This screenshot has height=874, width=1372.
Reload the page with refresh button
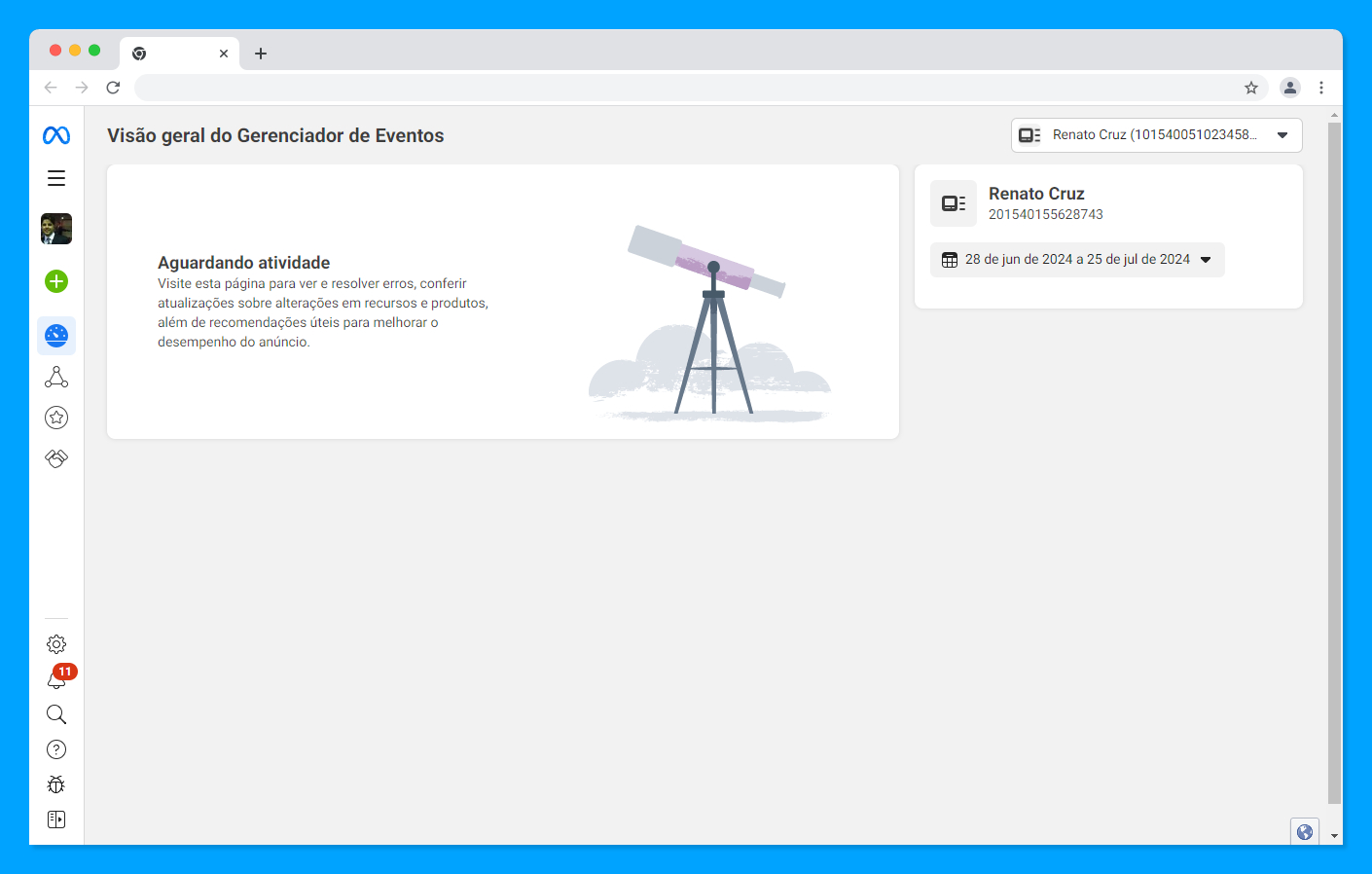[113, 88]
